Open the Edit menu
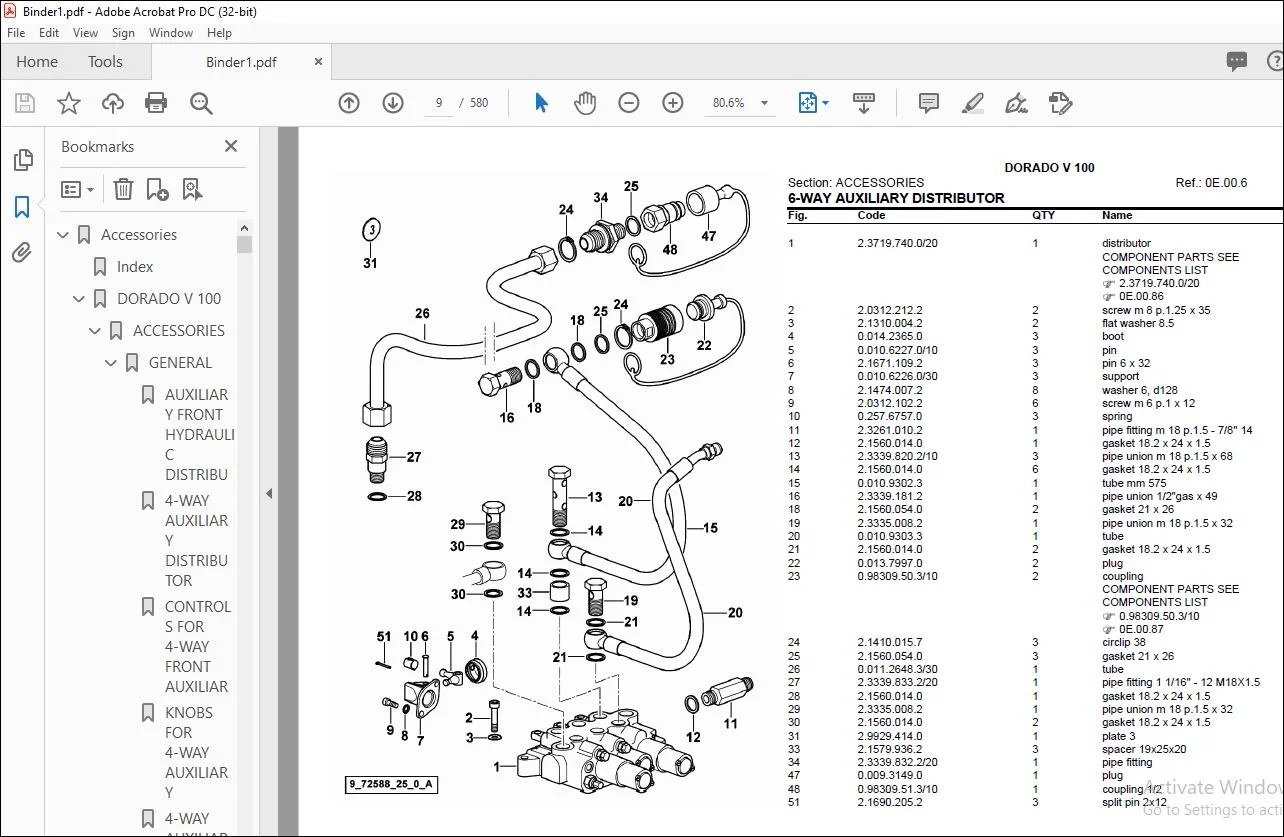Image resolution: width=1284 pixels, height=837 pixels. (x=49, y=33)
